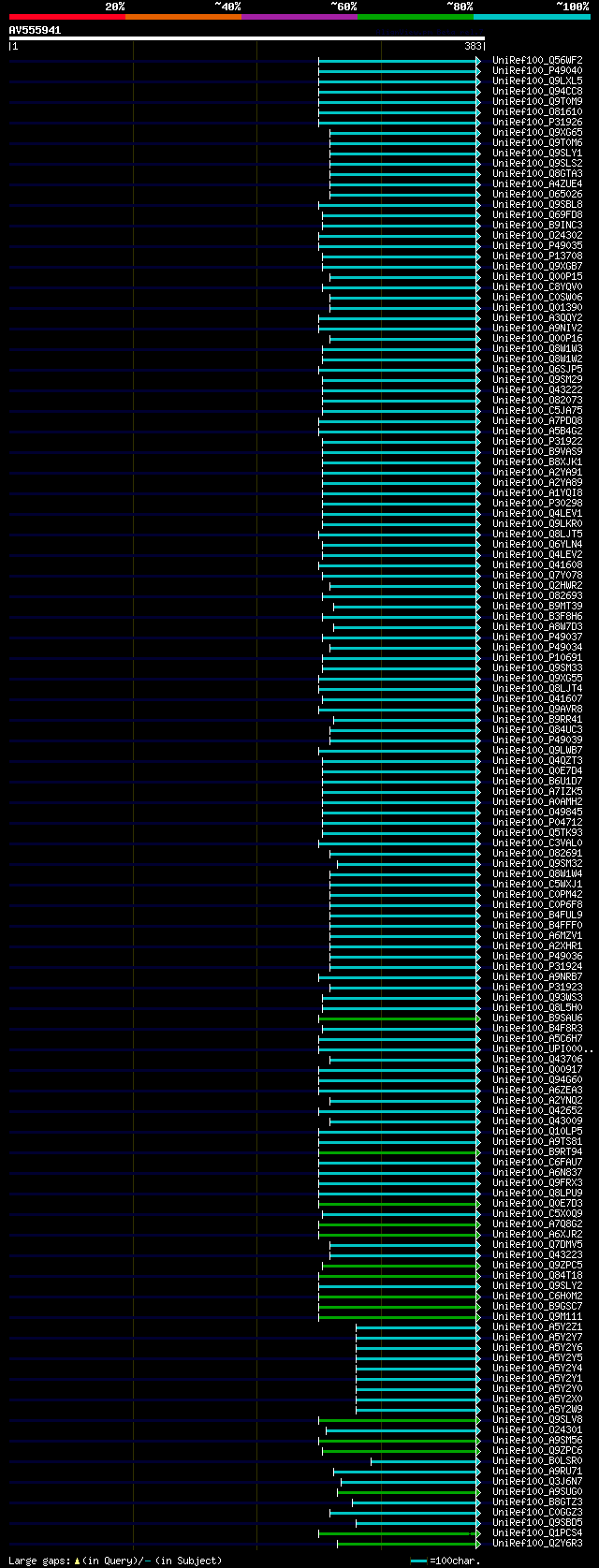Click green alignment bar for UniRef100_B9SAU6
The height and width of the screenshot is (1568, 599).
[x=400, y=1018]
